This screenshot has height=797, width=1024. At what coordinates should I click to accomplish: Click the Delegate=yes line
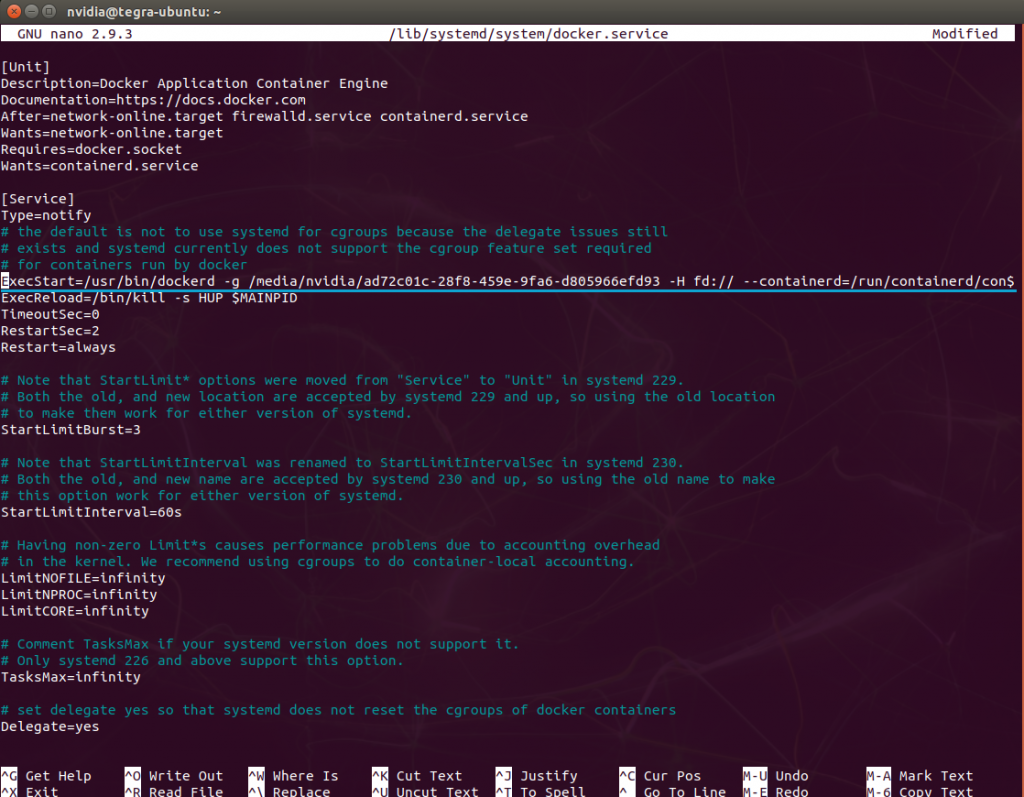coord(50,727)
